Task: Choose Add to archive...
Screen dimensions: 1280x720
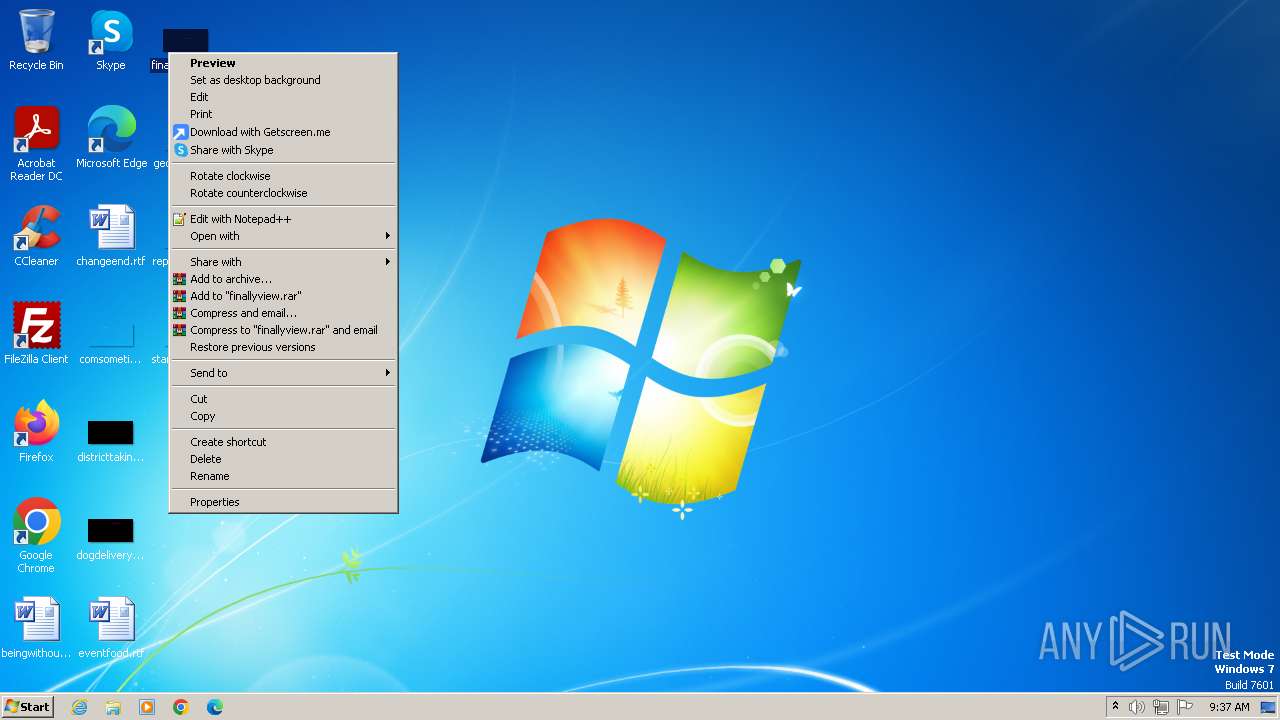Action: click(283, 279)
